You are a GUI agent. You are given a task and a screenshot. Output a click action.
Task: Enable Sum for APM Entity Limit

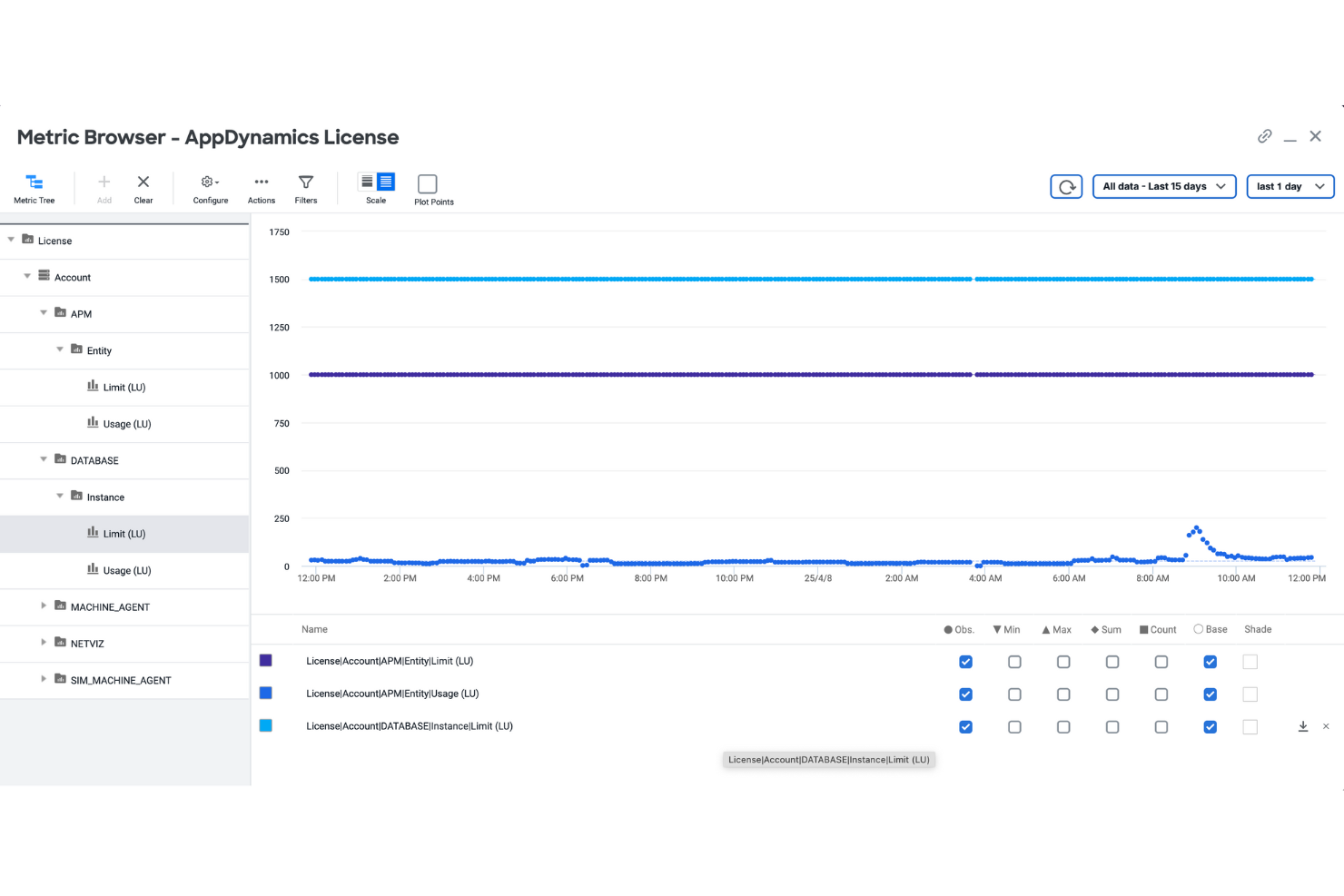1112,662
